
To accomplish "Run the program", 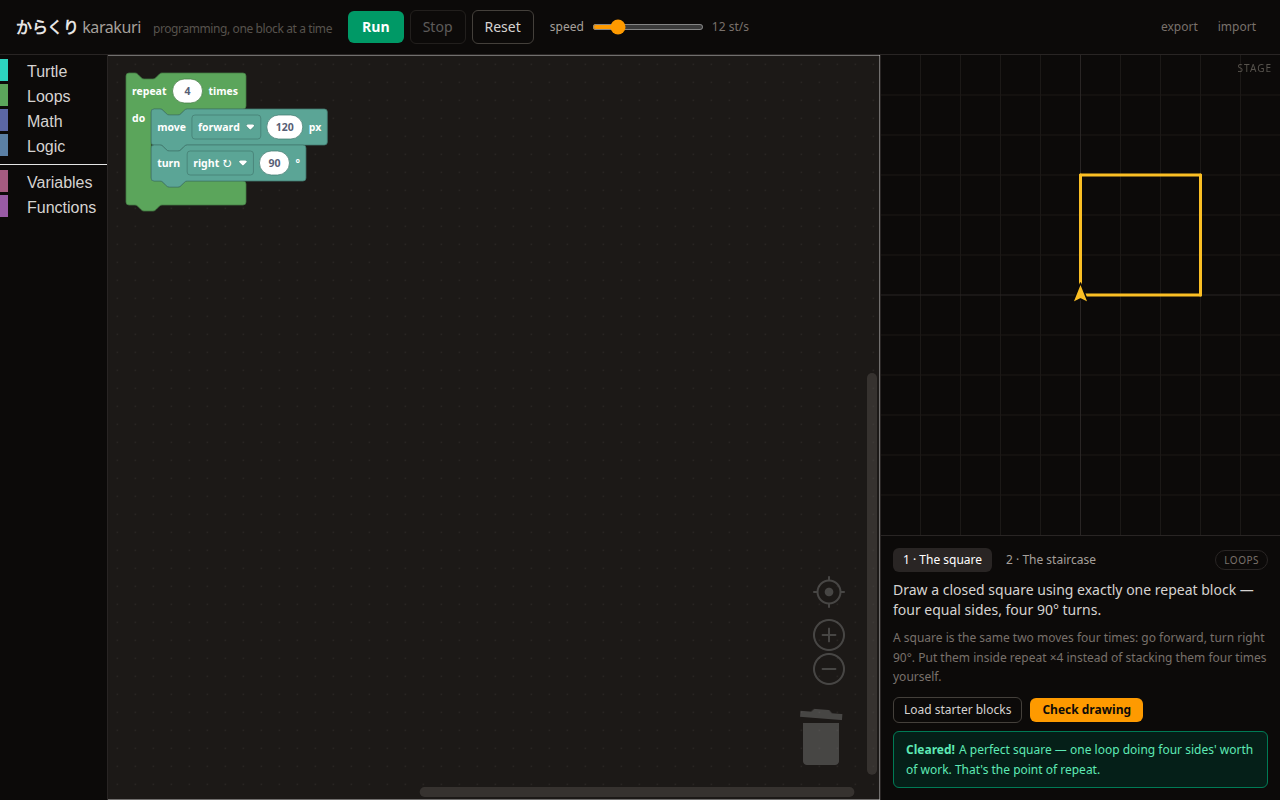I will pyautogui.click(x=376, y=27).
